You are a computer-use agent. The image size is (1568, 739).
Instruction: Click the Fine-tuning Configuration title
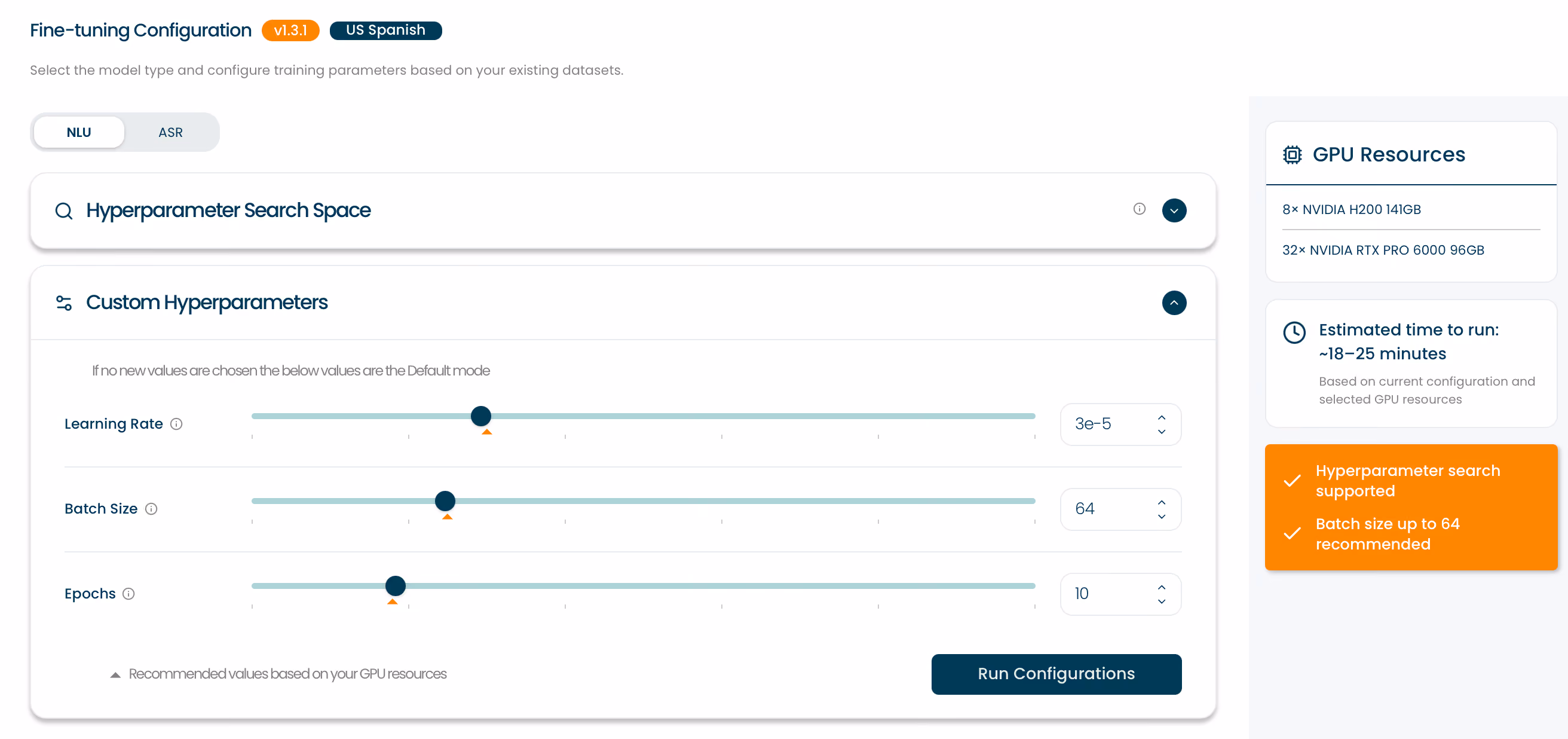click(140, 30)
